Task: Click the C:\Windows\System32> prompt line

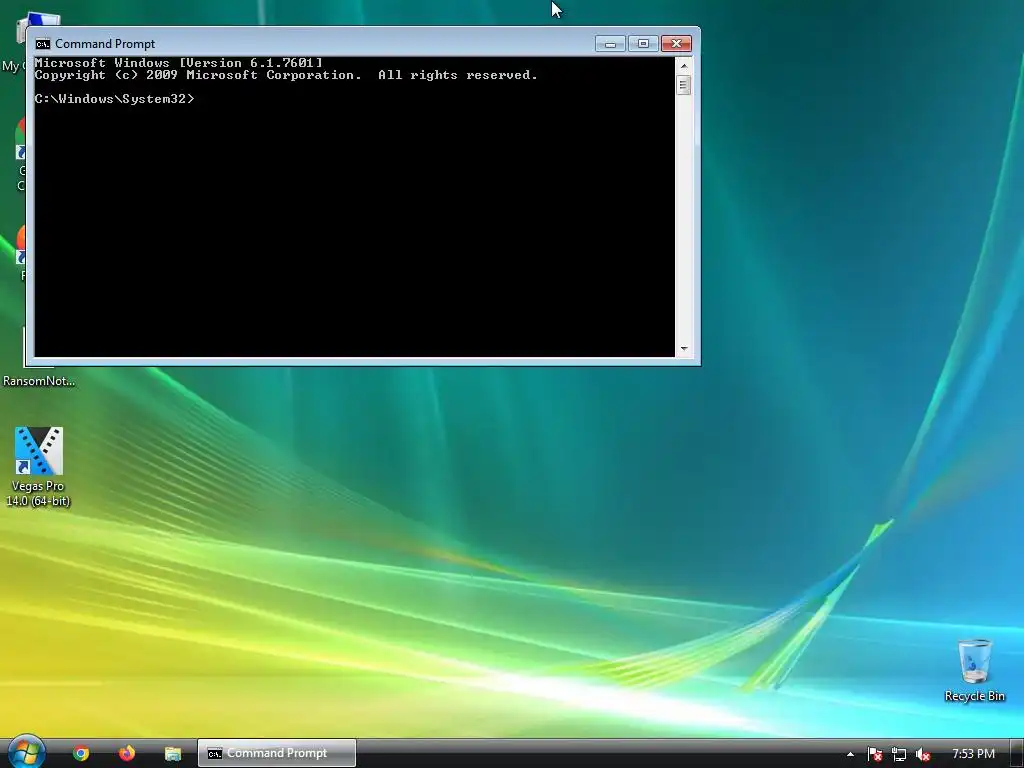Action: tap(115, 99)
